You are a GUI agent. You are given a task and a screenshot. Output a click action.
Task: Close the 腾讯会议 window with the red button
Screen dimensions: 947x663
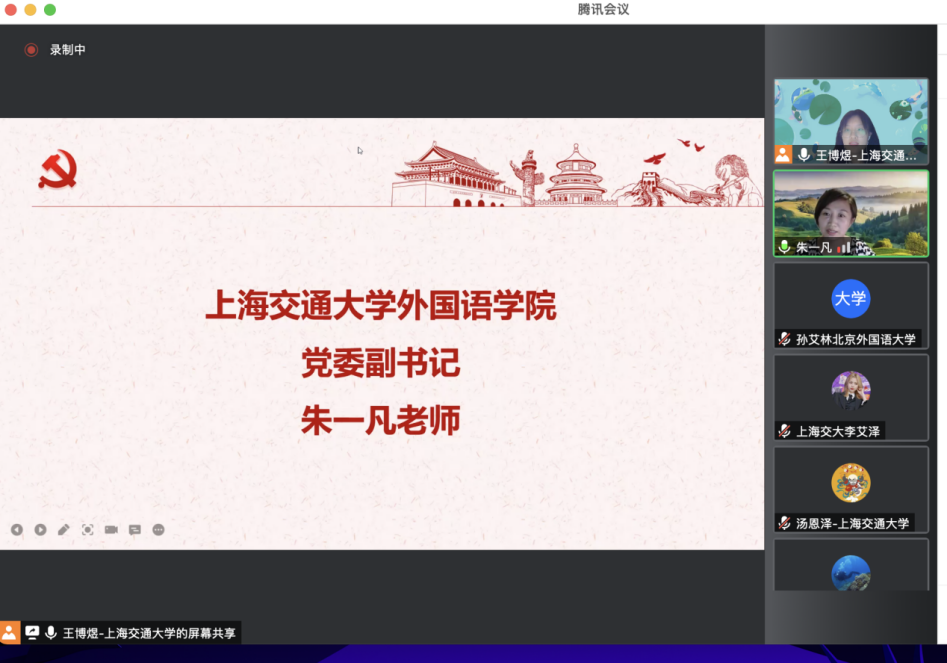click(10, 10)
